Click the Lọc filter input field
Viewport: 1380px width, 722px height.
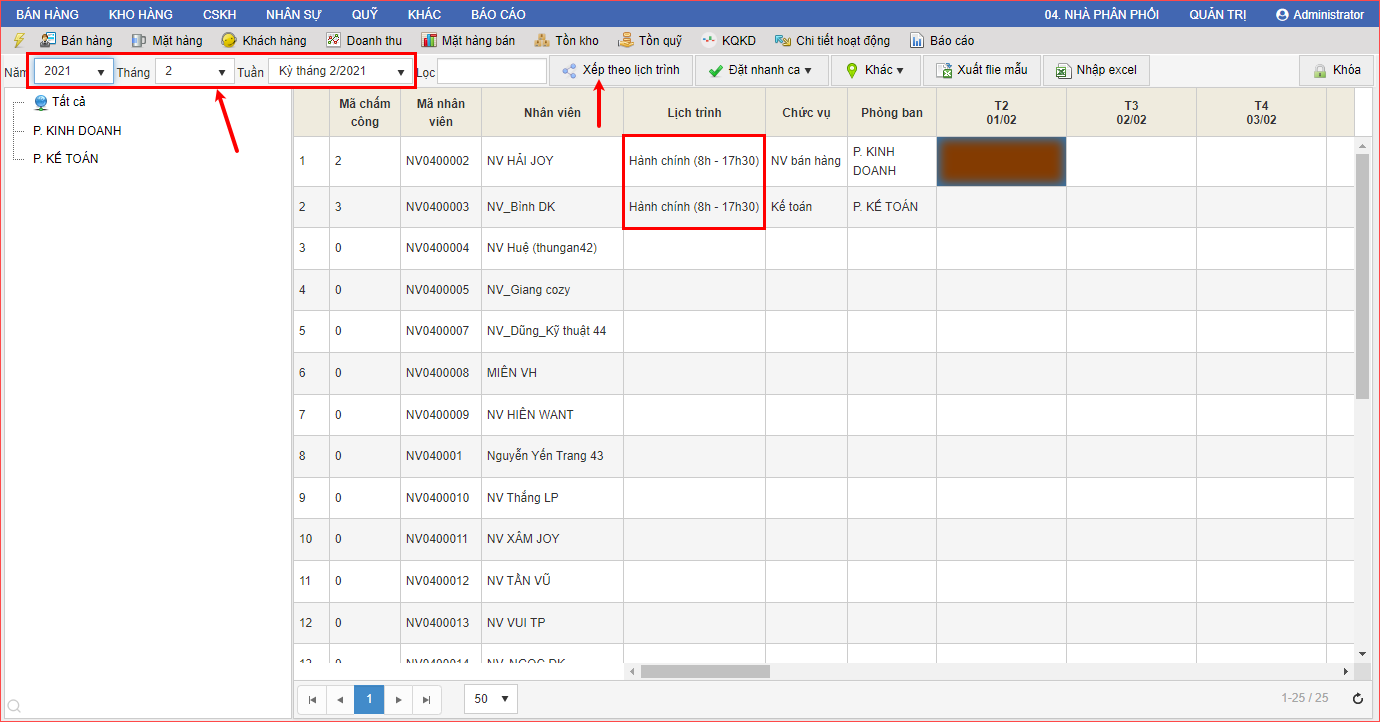492,72
